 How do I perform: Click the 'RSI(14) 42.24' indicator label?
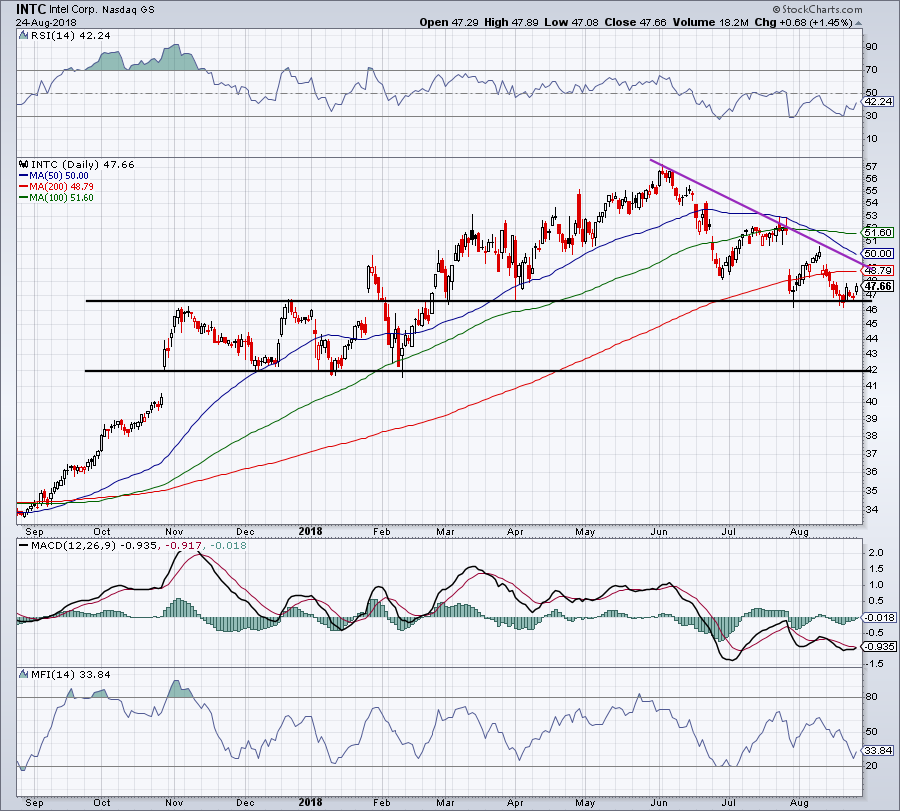pos(71,35)
